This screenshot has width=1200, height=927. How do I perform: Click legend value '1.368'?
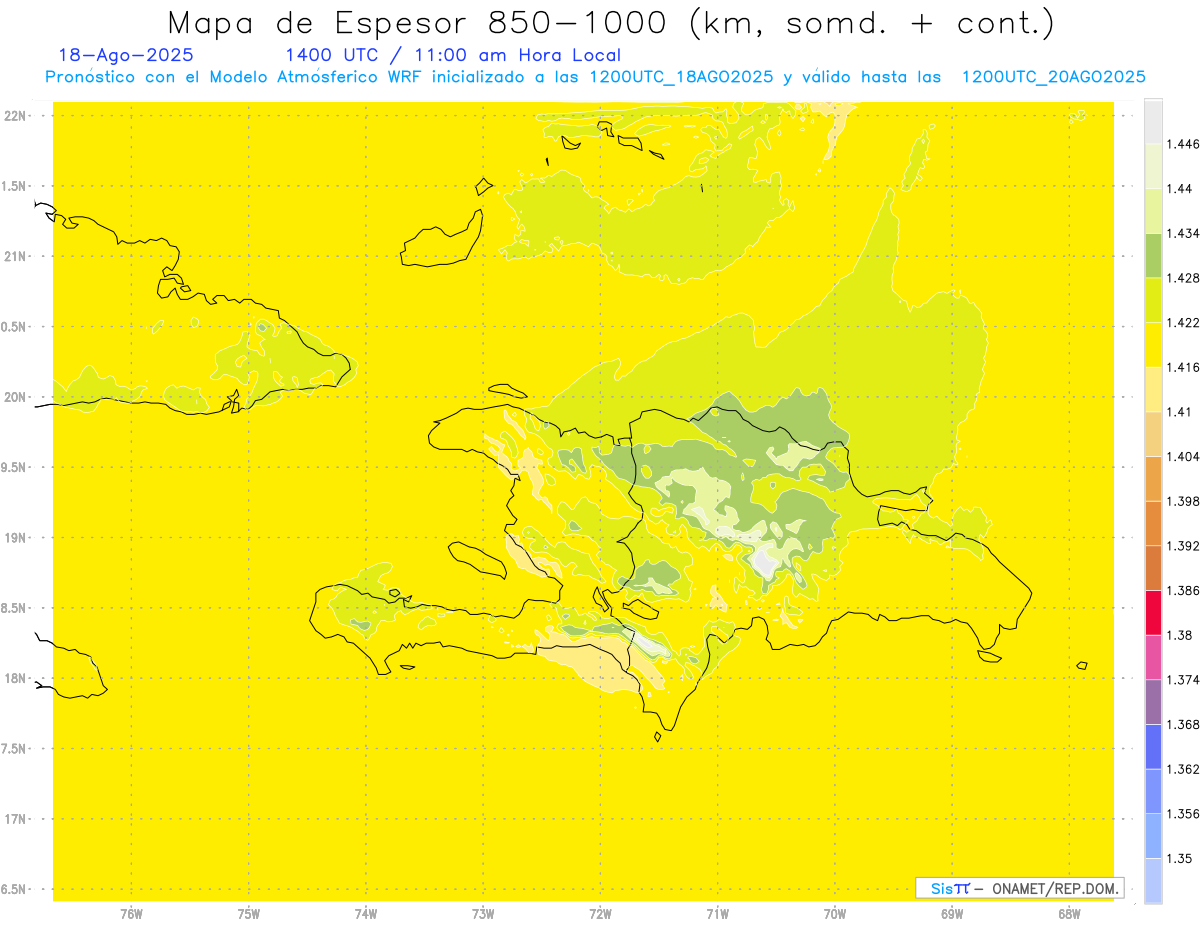pyautogui.click(x=1183, y=724)
